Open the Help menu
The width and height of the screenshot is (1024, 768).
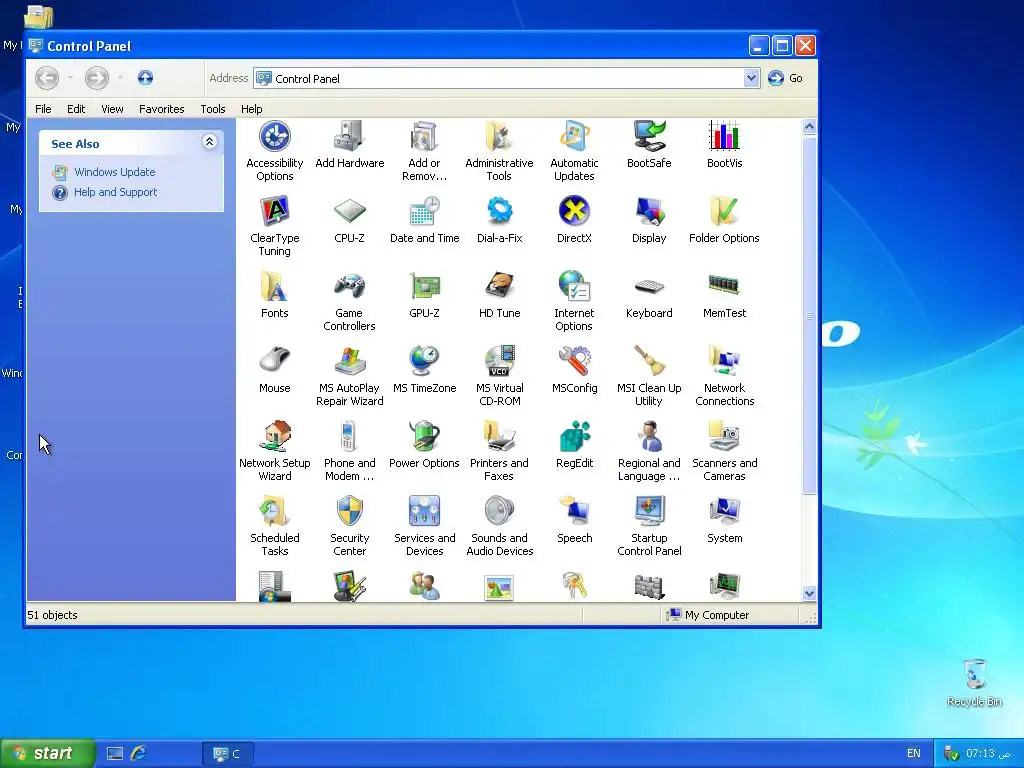click(251, 109)
